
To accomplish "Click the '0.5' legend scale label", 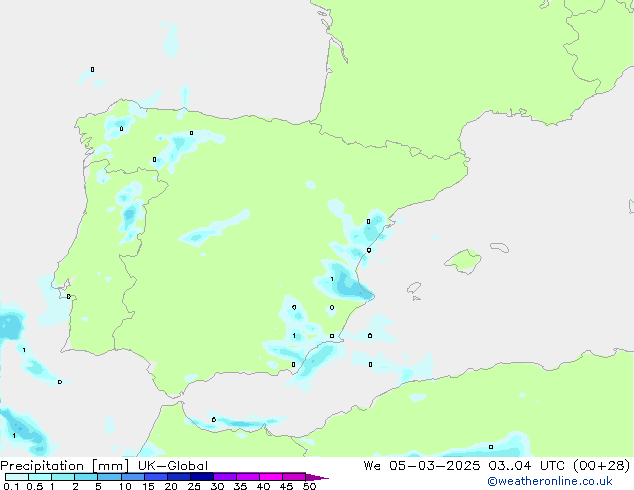I will [35, 486].
